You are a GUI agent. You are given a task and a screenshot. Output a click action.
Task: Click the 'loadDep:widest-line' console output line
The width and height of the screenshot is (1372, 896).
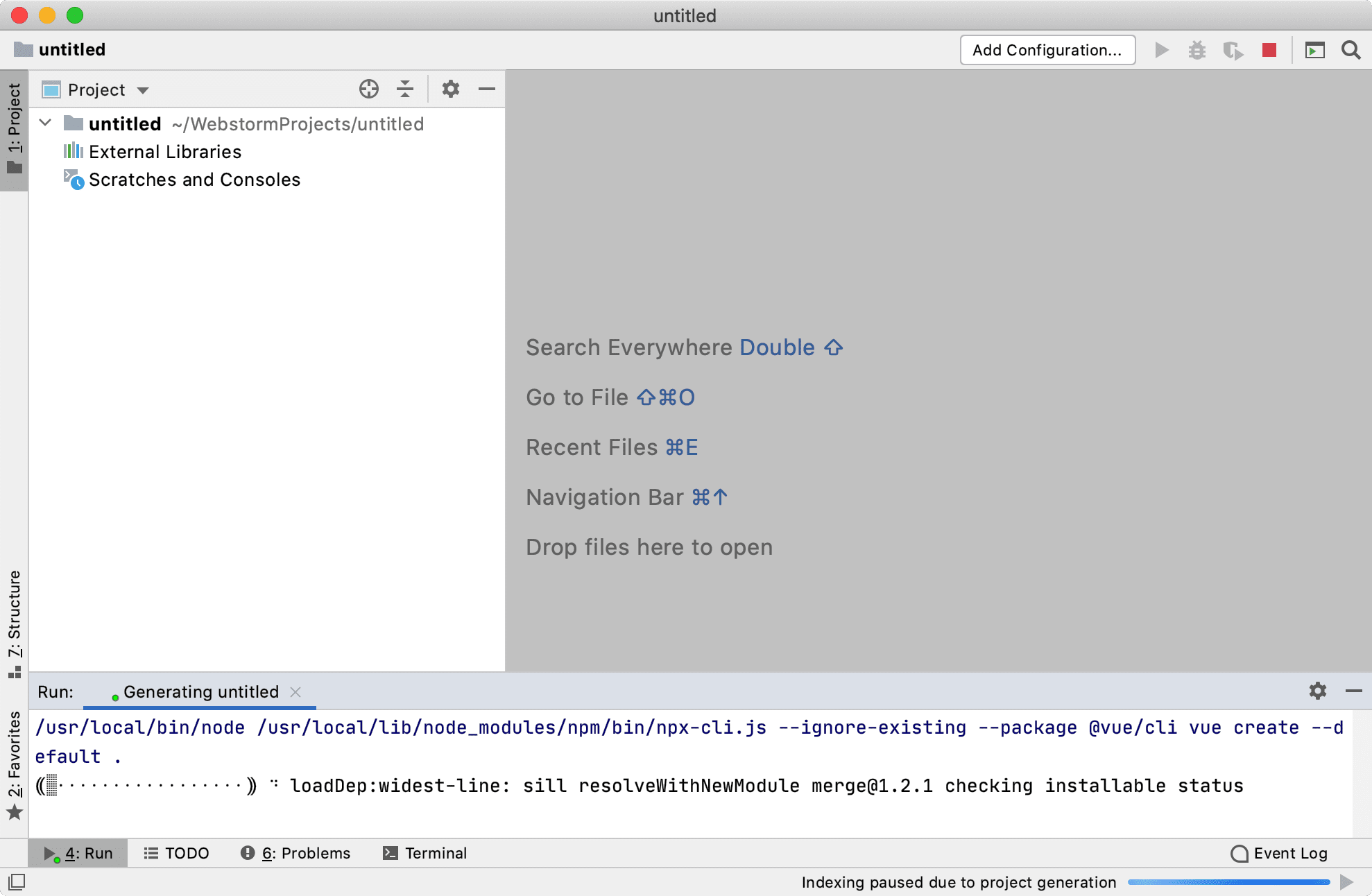640,785
